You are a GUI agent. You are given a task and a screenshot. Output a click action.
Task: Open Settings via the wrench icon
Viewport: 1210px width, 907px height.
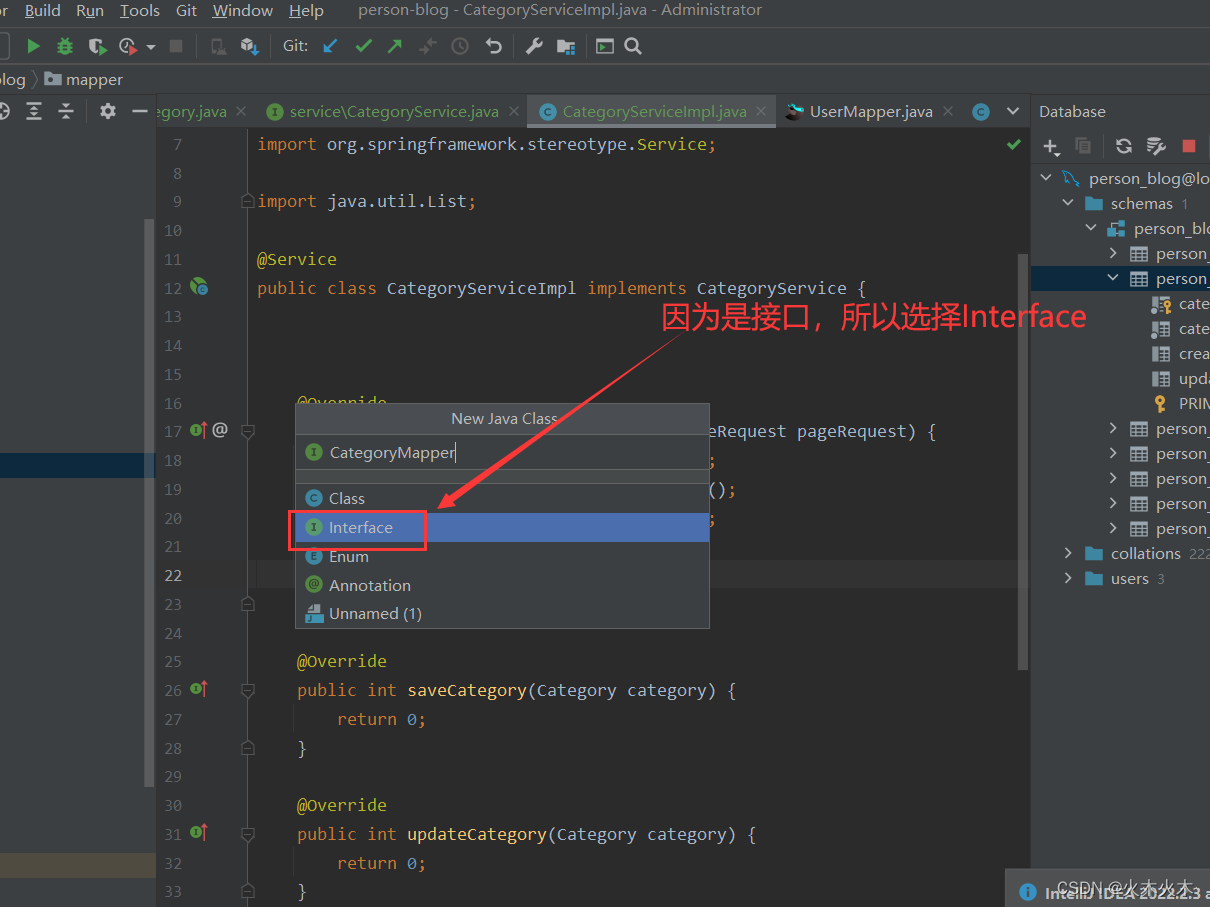point(534,46)
